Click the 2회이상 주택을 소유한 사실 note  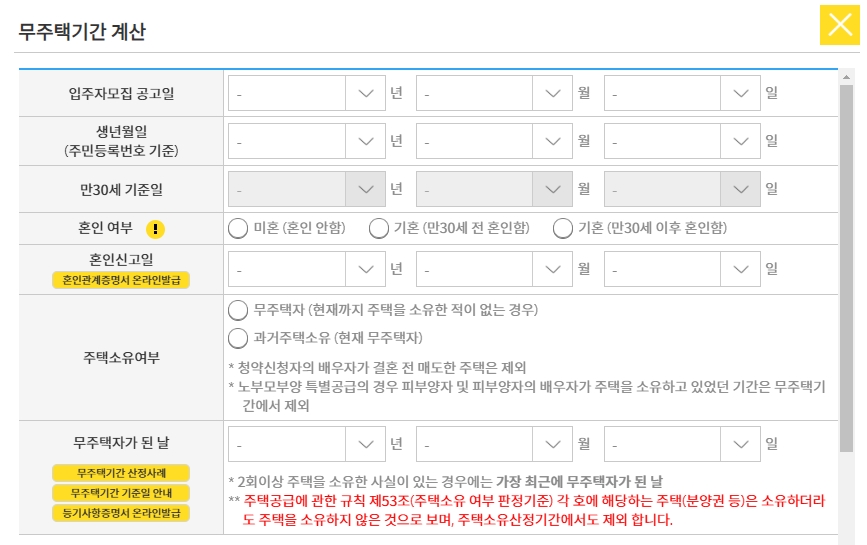[446, 482]
